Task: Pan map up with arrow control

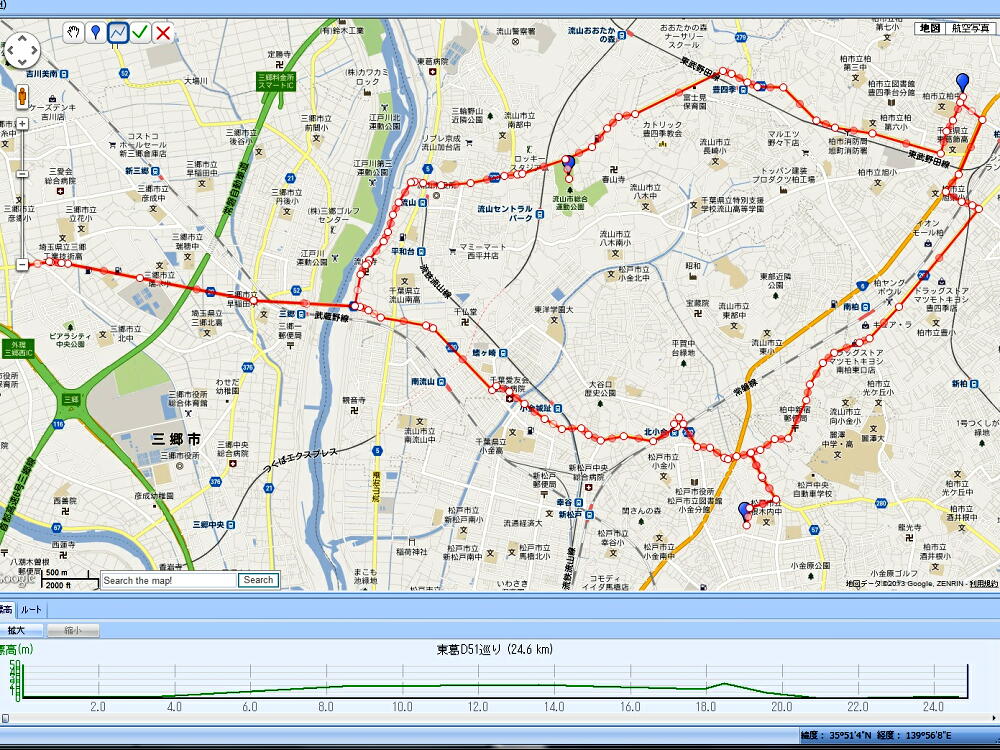Action: (x=22, y=38)
